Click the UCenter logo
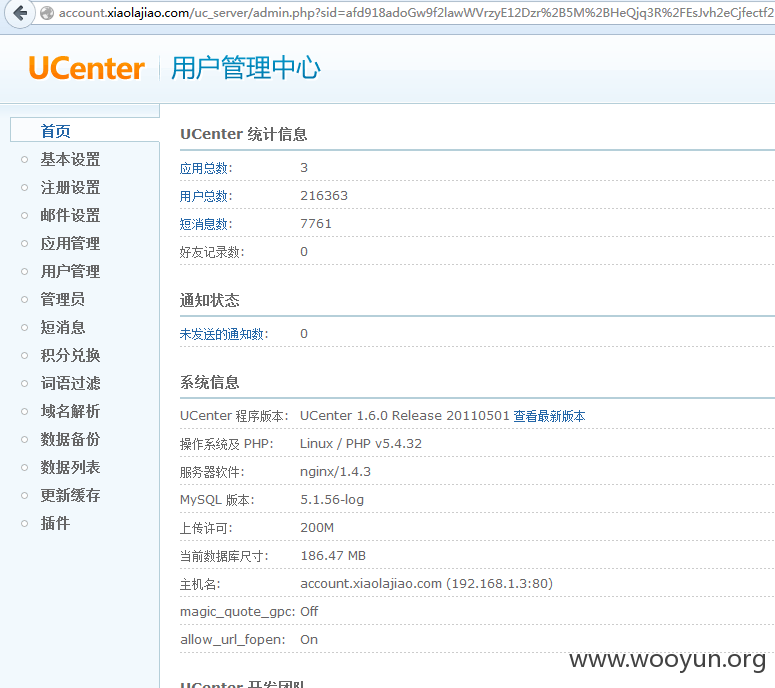This screenshot has height=688, width=775. 86,68
